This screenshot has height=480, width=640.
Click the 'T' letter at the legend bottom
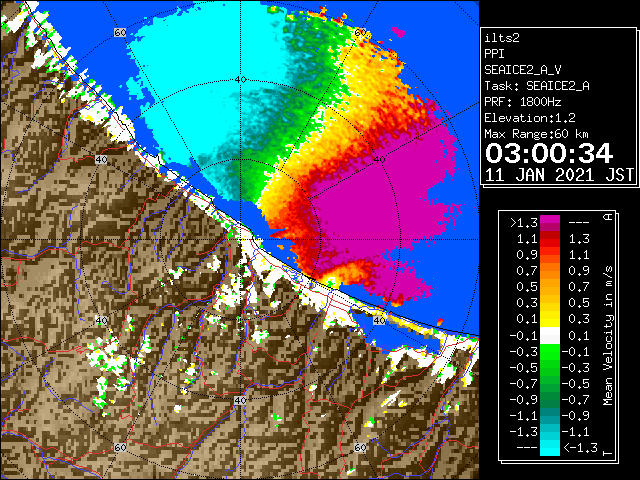608,452
